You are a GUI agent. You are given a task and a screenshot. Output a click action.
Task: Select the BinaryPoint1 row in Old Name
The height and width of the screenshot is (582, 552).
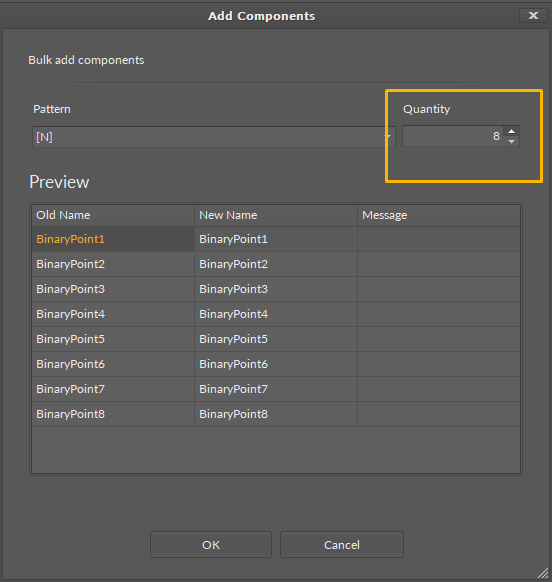pos(113,239)
